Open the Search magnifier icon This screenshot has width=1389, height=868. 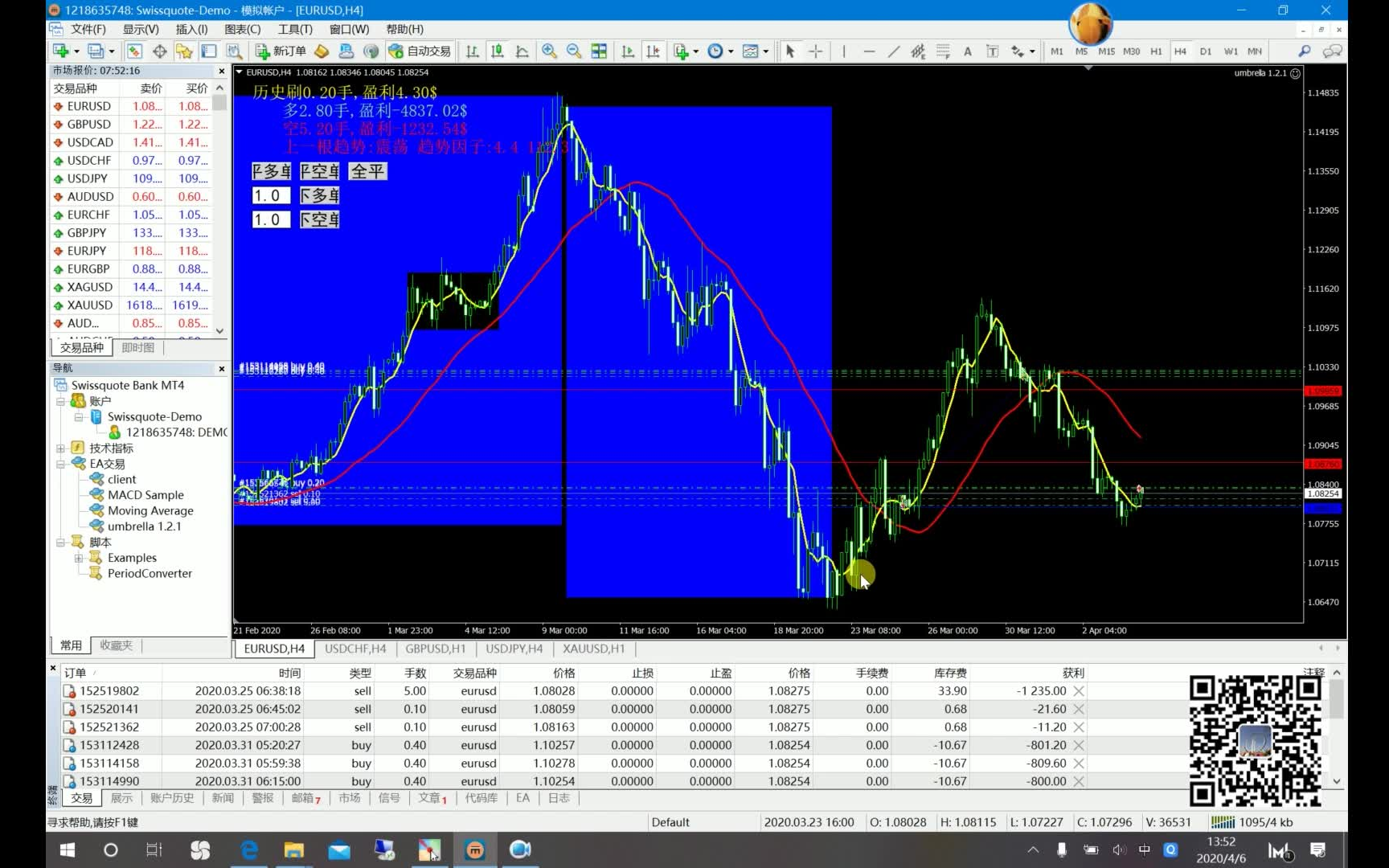click(x=1305, y=51)
